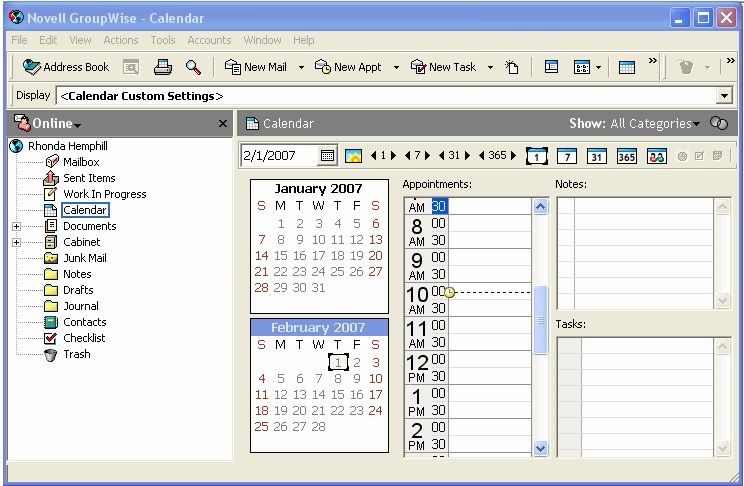Switch to Day view icon
The width and height of the screenshot is (744, 486).
coord(537,156)
